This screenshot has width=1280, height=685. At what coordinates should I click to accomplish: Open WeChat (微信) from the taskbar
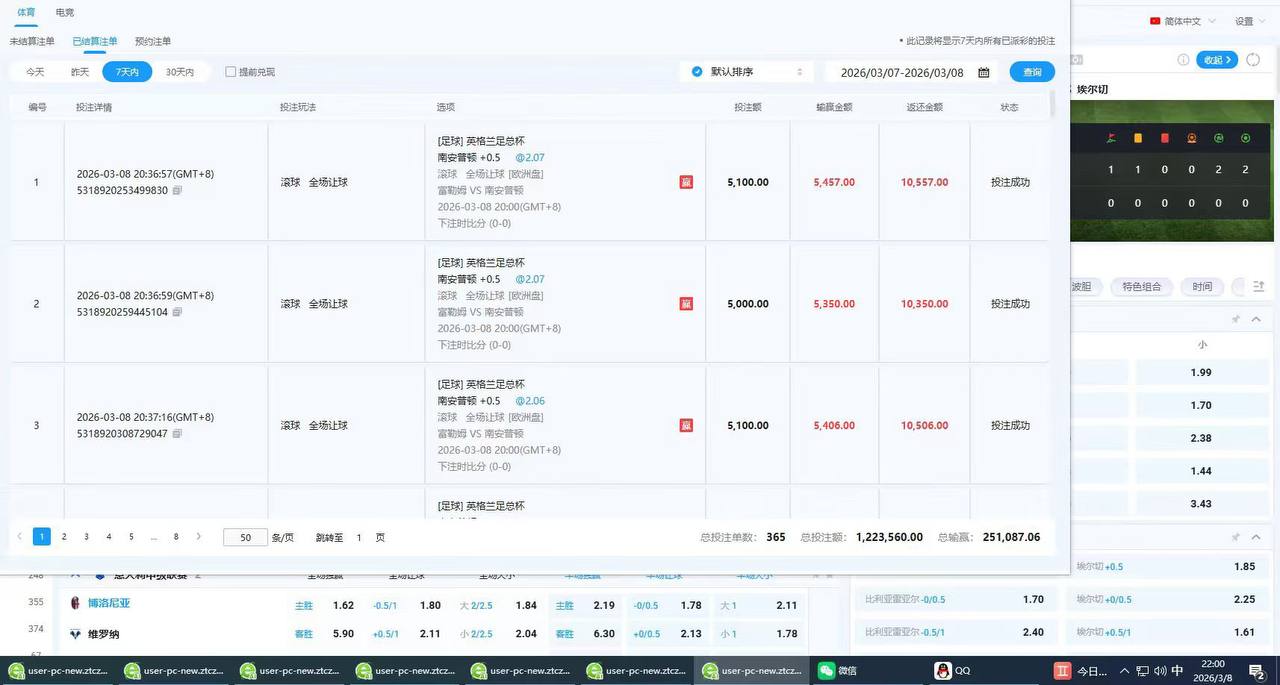tap(838, 671)
